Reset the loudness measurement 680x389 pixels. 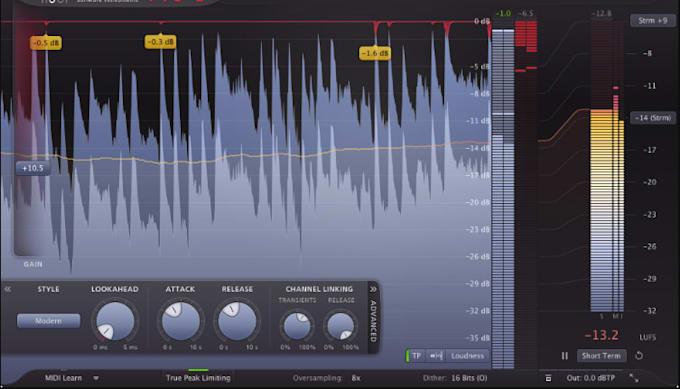[639, 356]
